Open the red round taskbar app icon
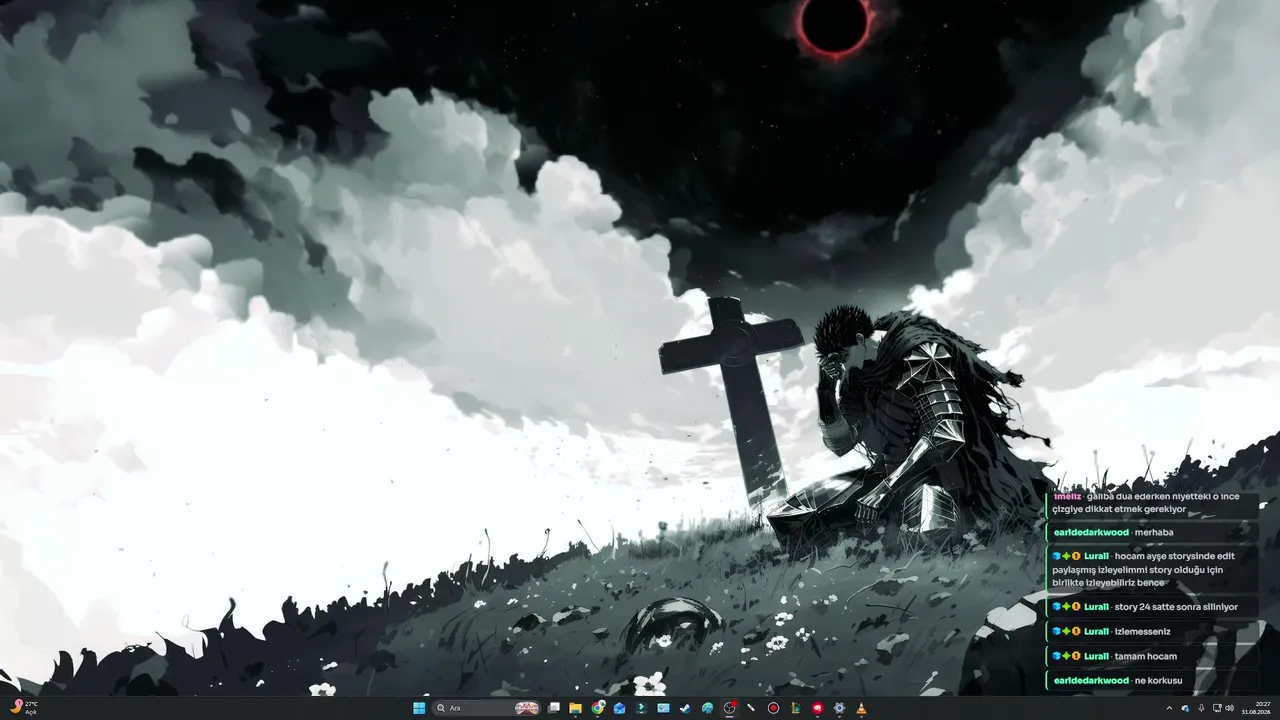Screen dimensions: 1280x720 pos(817,708)
